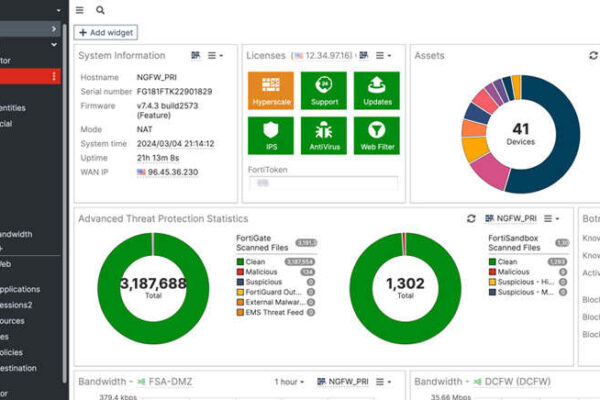Click system time 2024/03/04 21:14:12

(x=175, y=144)
